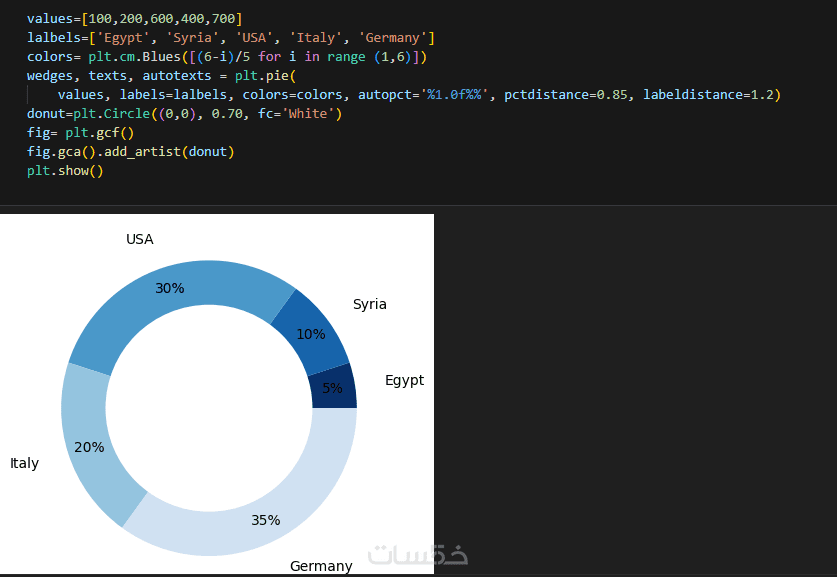
Task: Click the Arabic watermark logo at the bottom
Action: (418, 553)
